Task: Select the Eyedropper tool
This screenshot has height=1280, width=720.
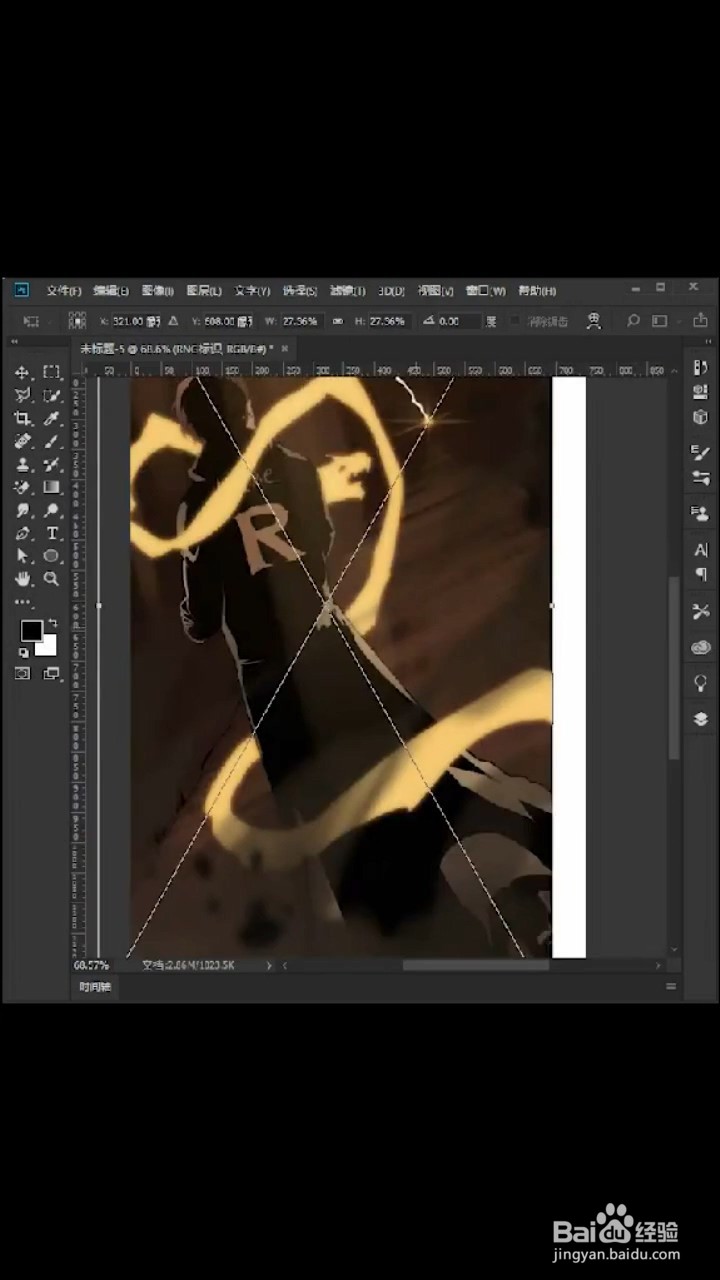Action: 51,418
